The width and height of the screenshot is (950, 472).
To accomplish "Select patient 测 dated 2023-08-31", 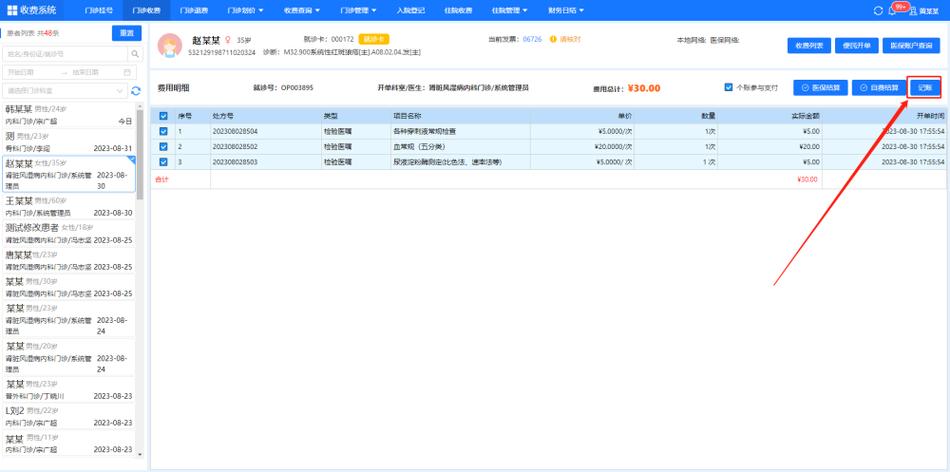I will click(68, 142).
